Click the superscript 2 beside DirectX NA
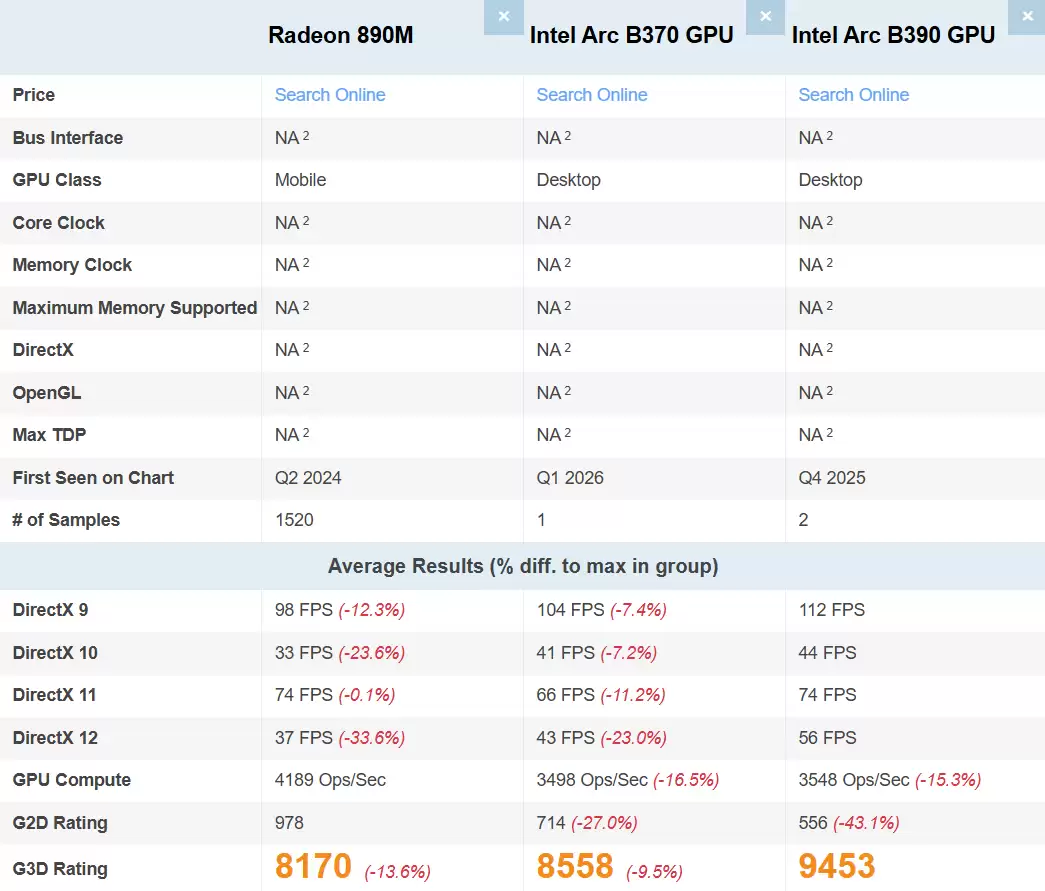 (x=304, y=344)
